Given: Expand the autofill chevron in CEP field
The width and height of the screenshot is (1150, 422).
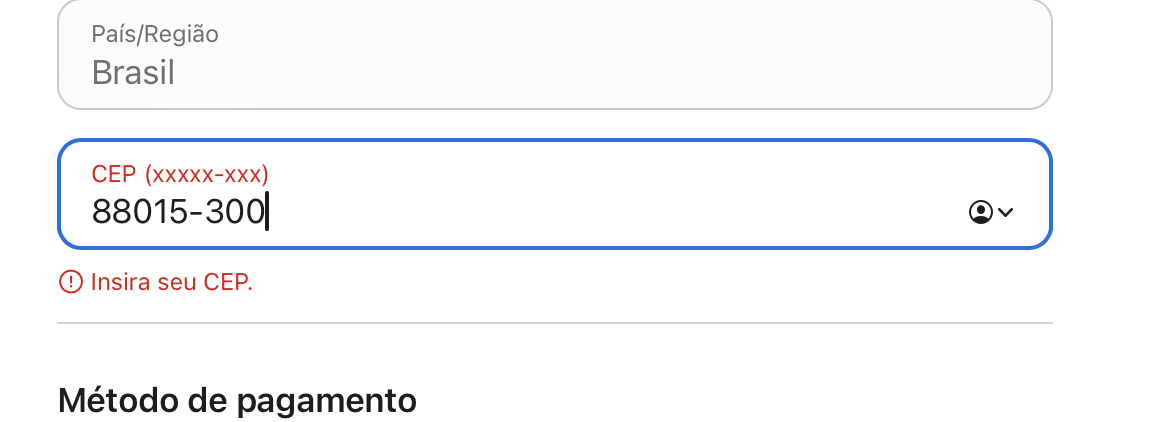Looking at the screenshot, I should point(1006,212).
